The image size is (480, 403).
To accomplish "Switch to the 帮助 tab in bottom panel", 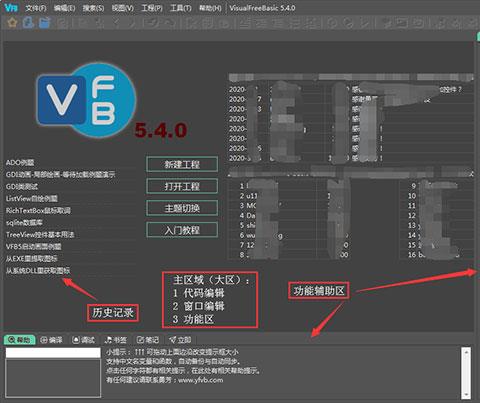I will pyautogui.click(x=20, y=340).
